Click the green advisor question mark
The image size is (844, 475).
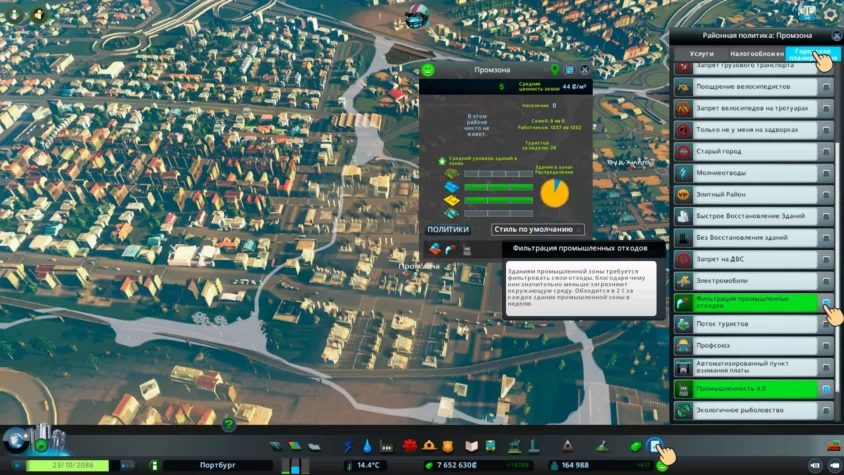pos(229,425)
